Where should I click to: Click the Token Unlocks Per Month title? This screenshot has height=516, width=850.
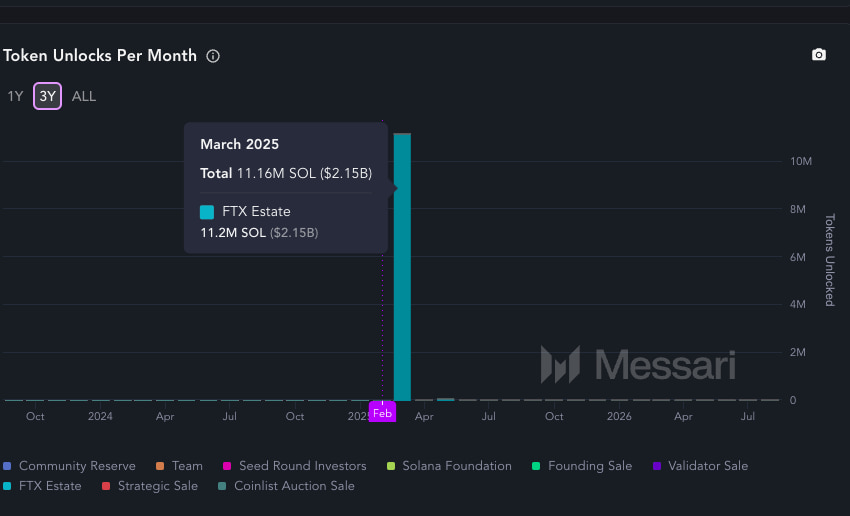[x=100, y=56]
